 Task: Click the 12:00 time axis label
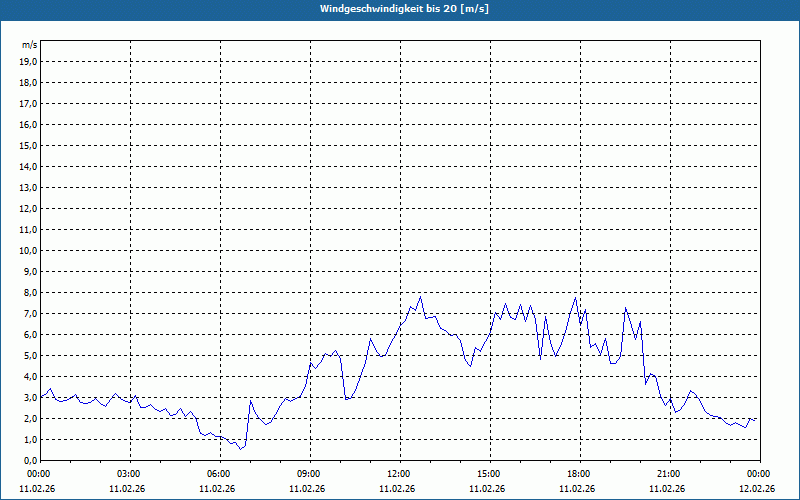pos(399,473)
